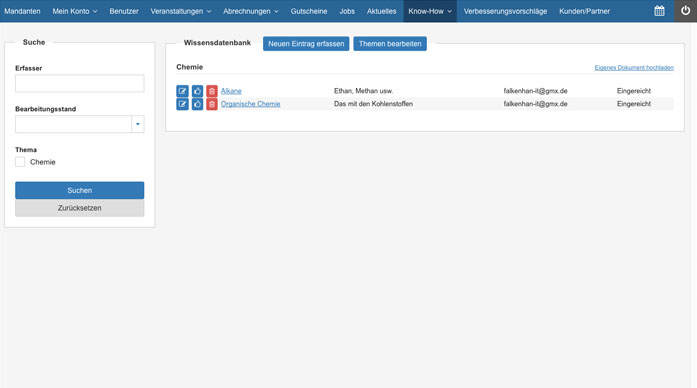The image size is (697, 388).
Task: Click description 'Das mit den Kohlenstoffen'
Action: [373, 104]
